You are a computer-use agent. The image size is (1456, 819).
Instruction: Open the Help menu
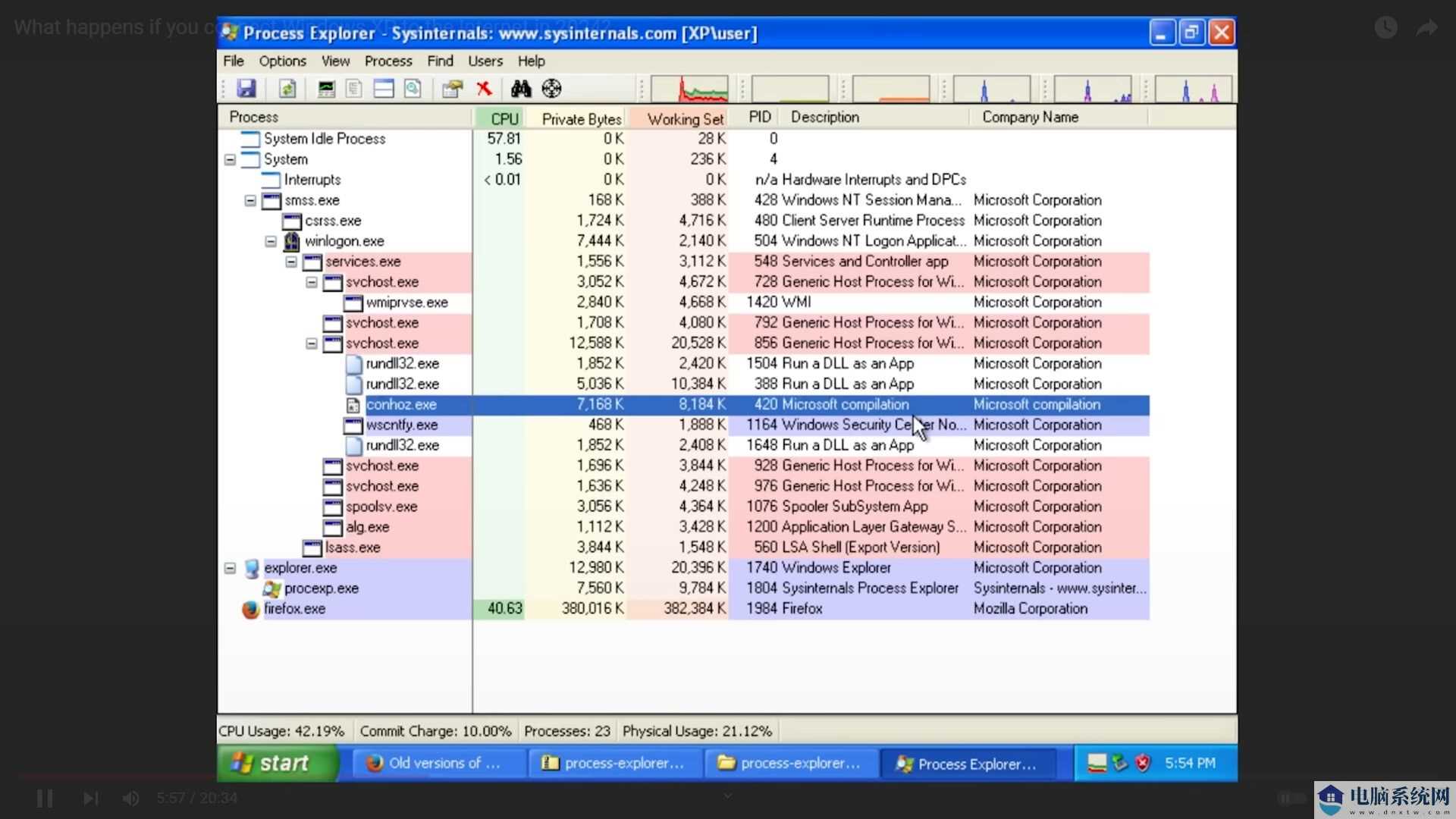click(531, 61)
